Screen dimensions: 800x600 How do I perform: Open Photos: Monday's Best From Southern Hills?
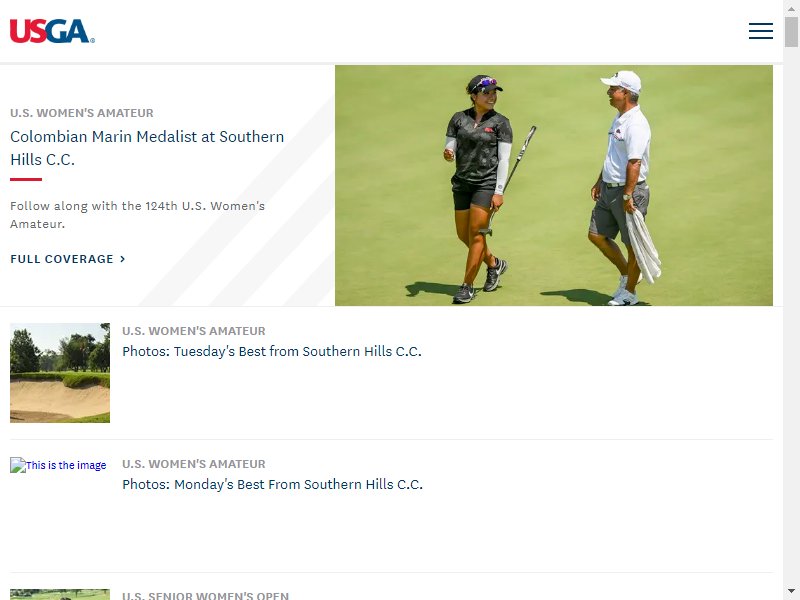tap(272, 484)
